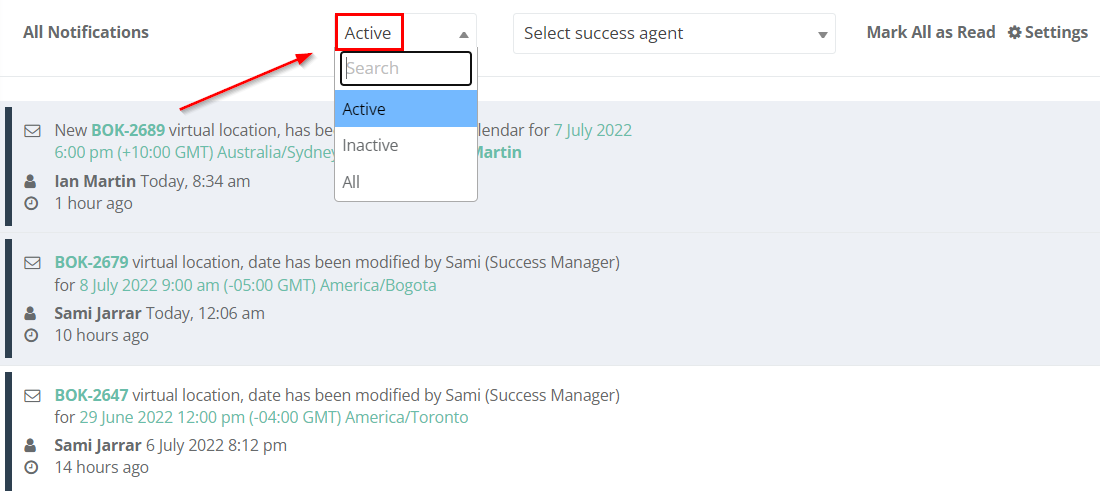The image size is (1100, 496).
Task: Click Mark All as Read
Action: [x=931, y=32]
